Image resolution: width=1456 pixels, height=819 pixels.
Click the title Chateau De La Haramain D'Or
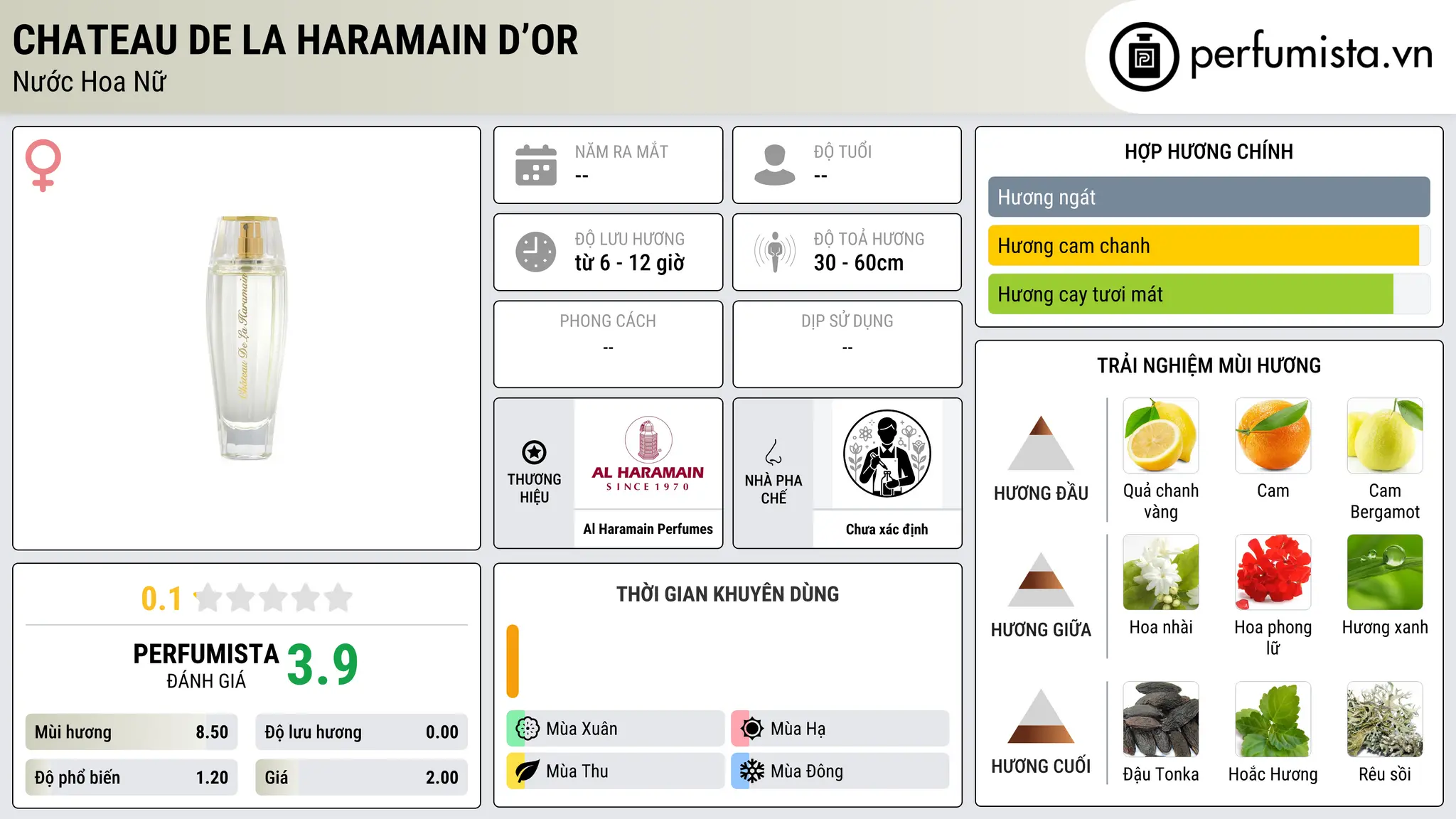(296, 40)
